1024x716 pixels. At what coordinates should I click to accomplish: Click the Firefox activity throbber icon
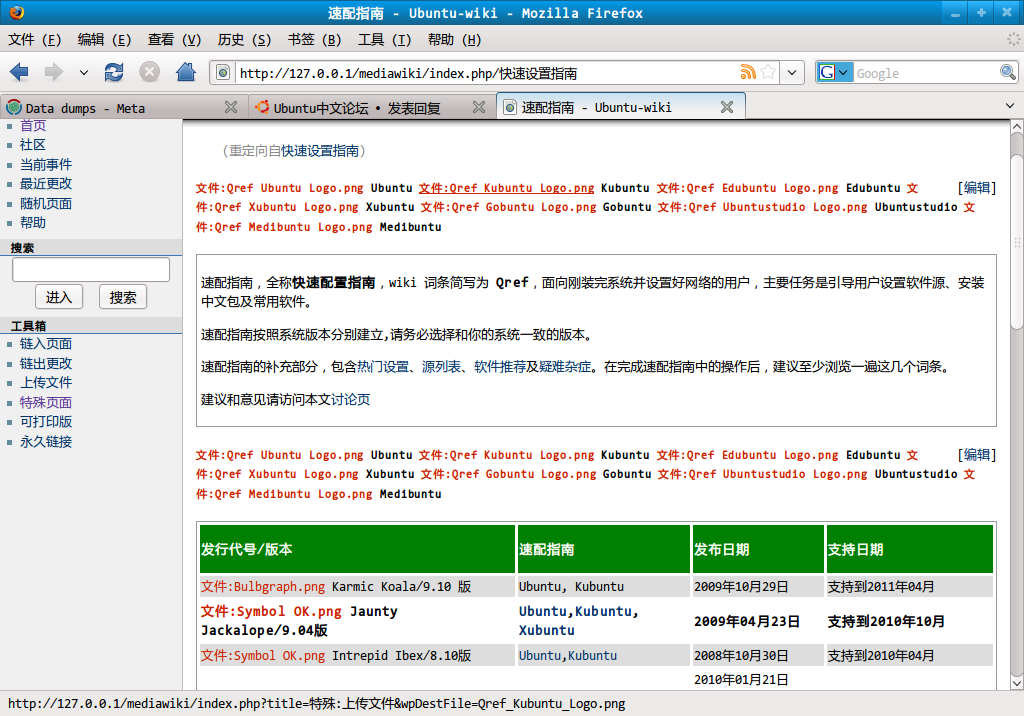1013,40
